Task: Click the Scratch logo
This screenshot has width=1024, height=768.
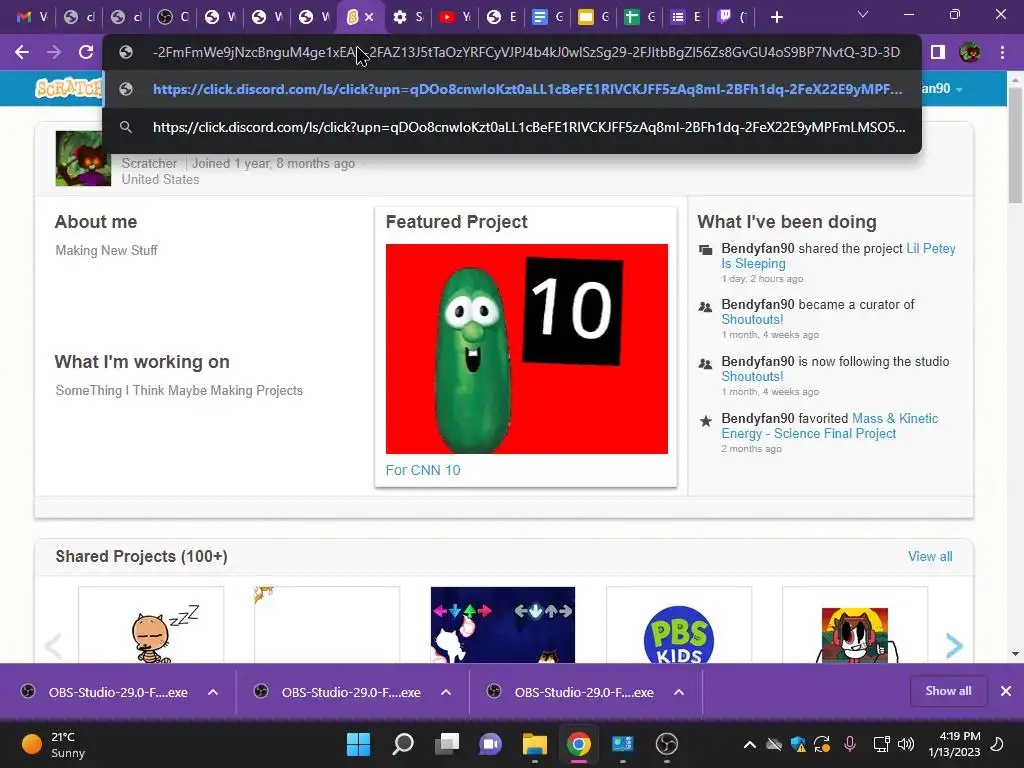Action: (69, 88)
